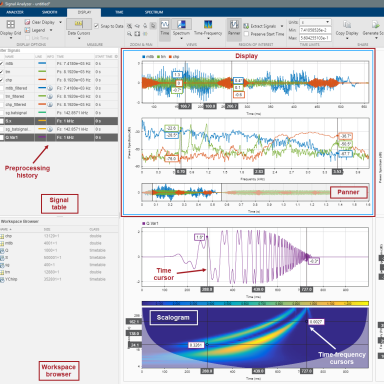
Task: Click the Generate Script button
Action: (x=373, y=28)
